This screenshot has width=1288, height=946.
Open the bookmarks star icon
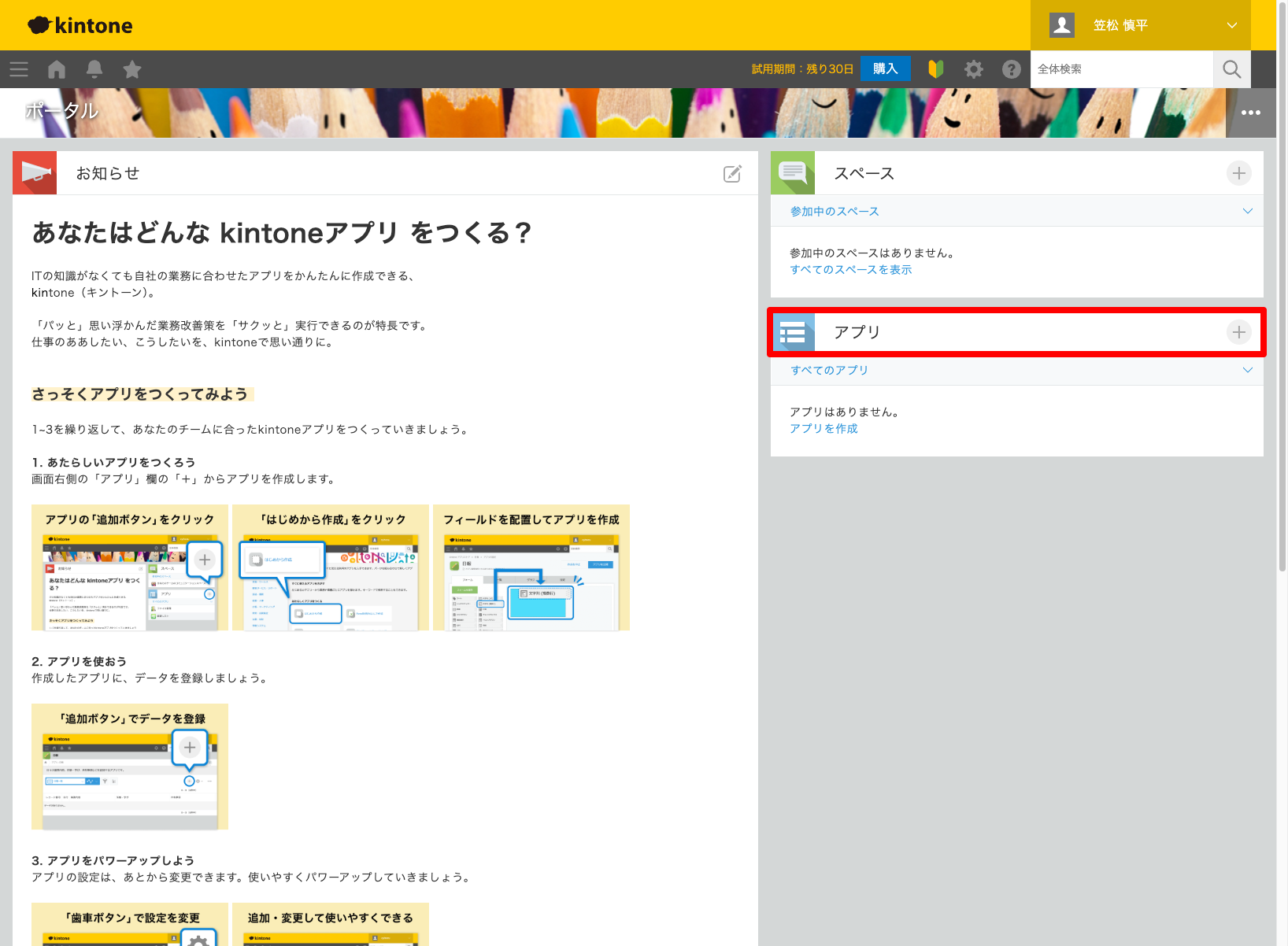132,69
